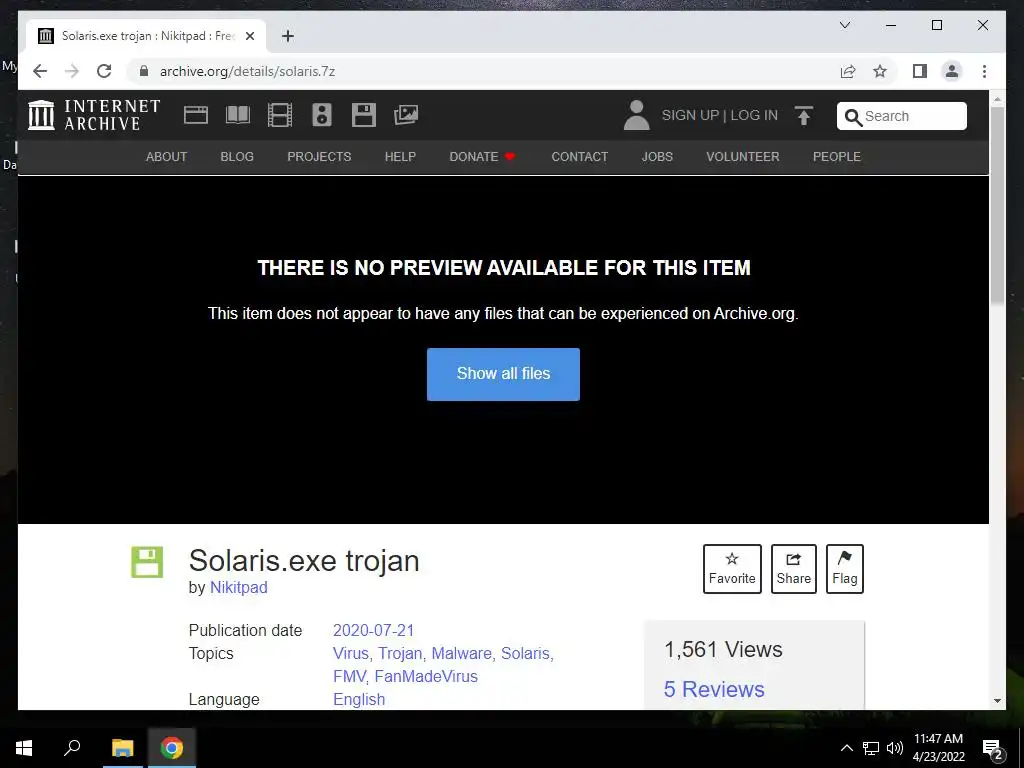Screen dimensions: 1024x768
Task: Open the FanMadeVirus topic link
Action: tap(426, 676)
